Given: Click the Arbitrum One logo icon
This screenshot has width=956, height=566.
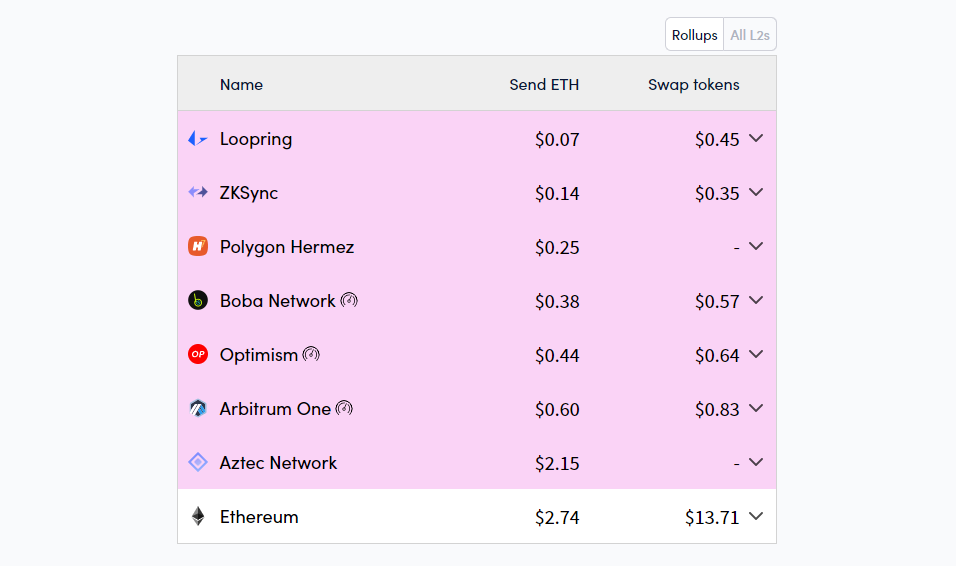Looking at the screenshot, I should click(198, 408).
